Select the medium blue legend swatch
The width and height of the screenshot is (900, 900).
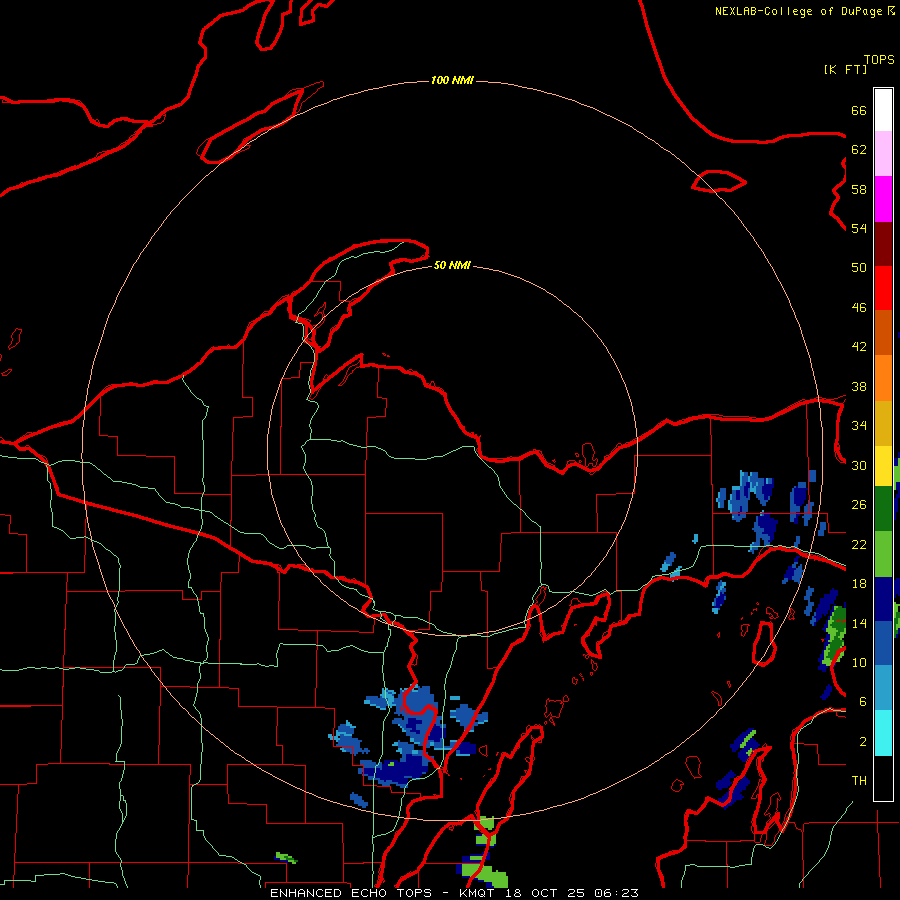(x=883, y=643)
